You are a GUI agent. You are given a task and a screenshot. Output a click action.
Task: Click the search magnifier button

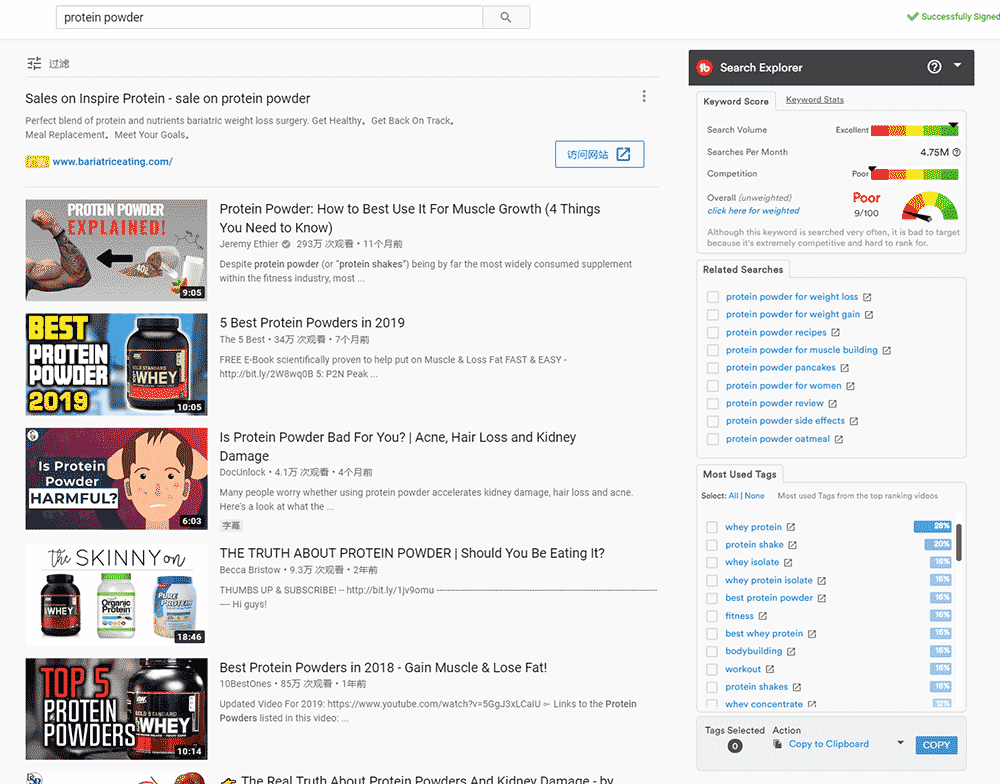click(506, 17)
